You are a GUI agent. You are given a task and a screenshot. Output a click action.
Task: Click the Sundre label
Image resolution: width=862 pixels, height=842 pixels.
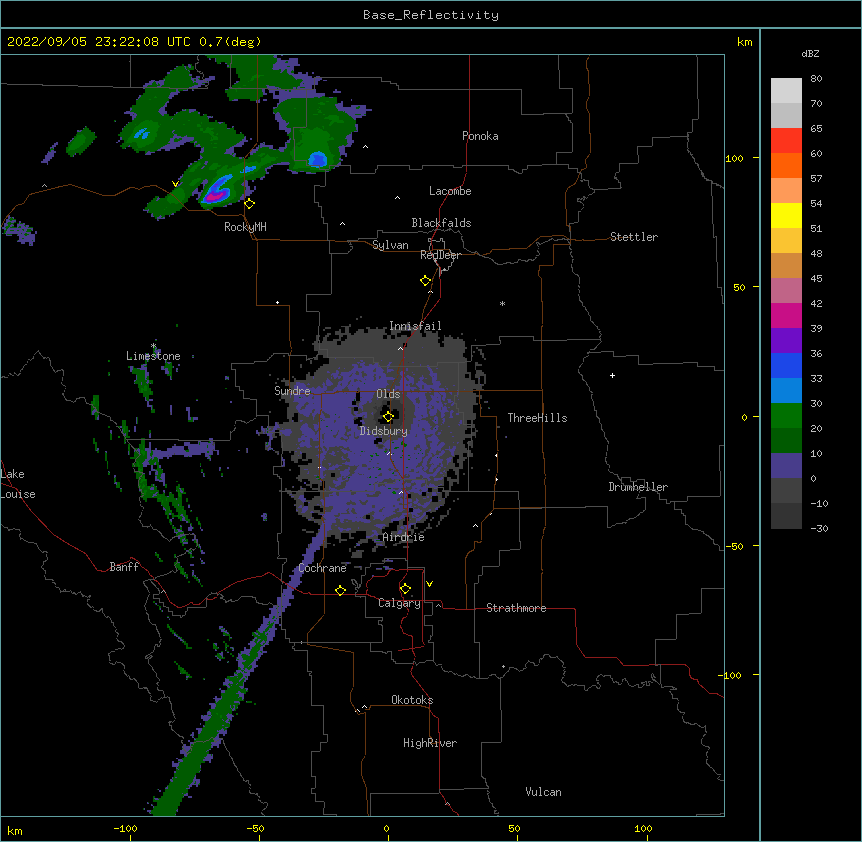click(x=292, y=391)
